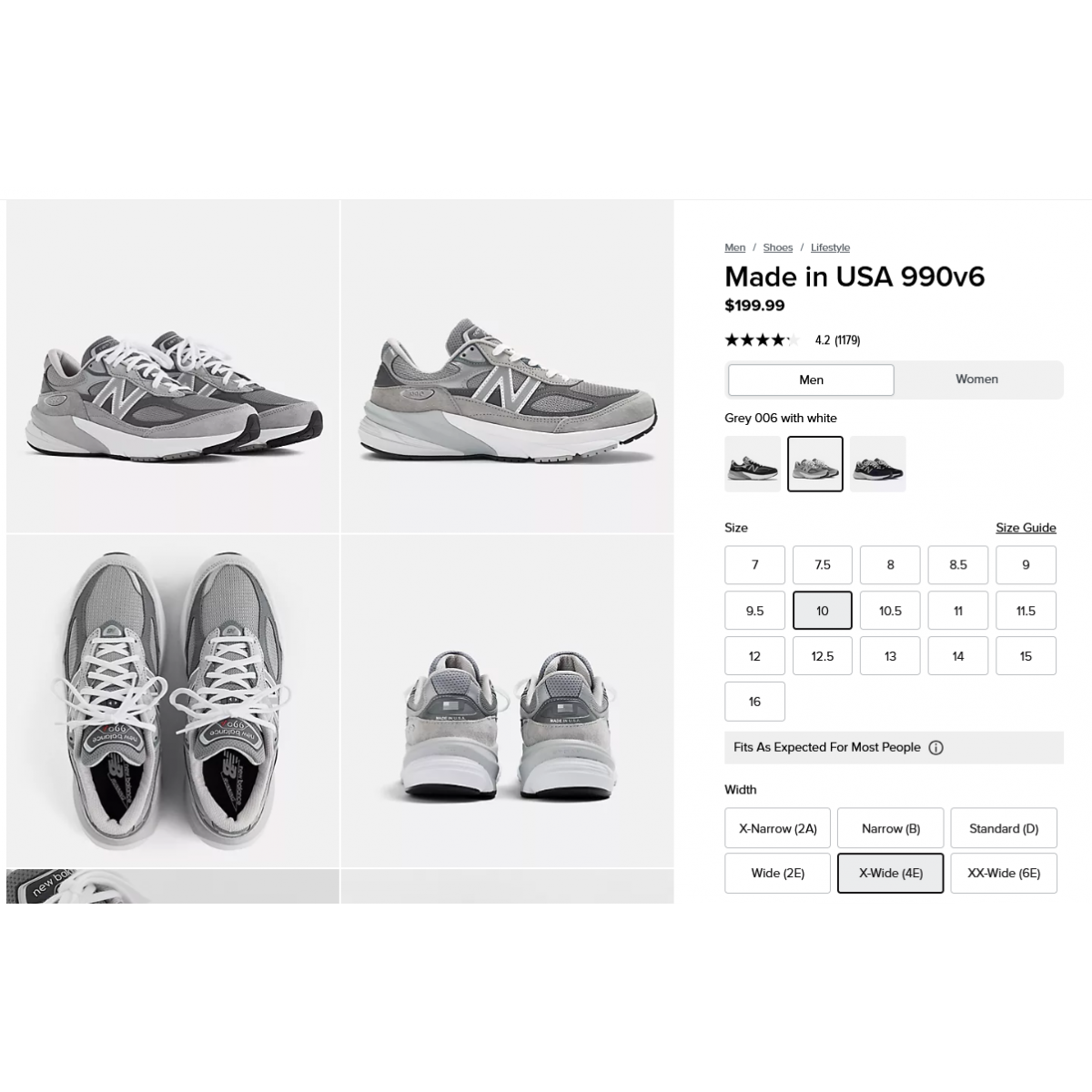This screenshot has height=1092, width=1092.
Task: Open the reviews count (1179)
Action: pos(847,340)
